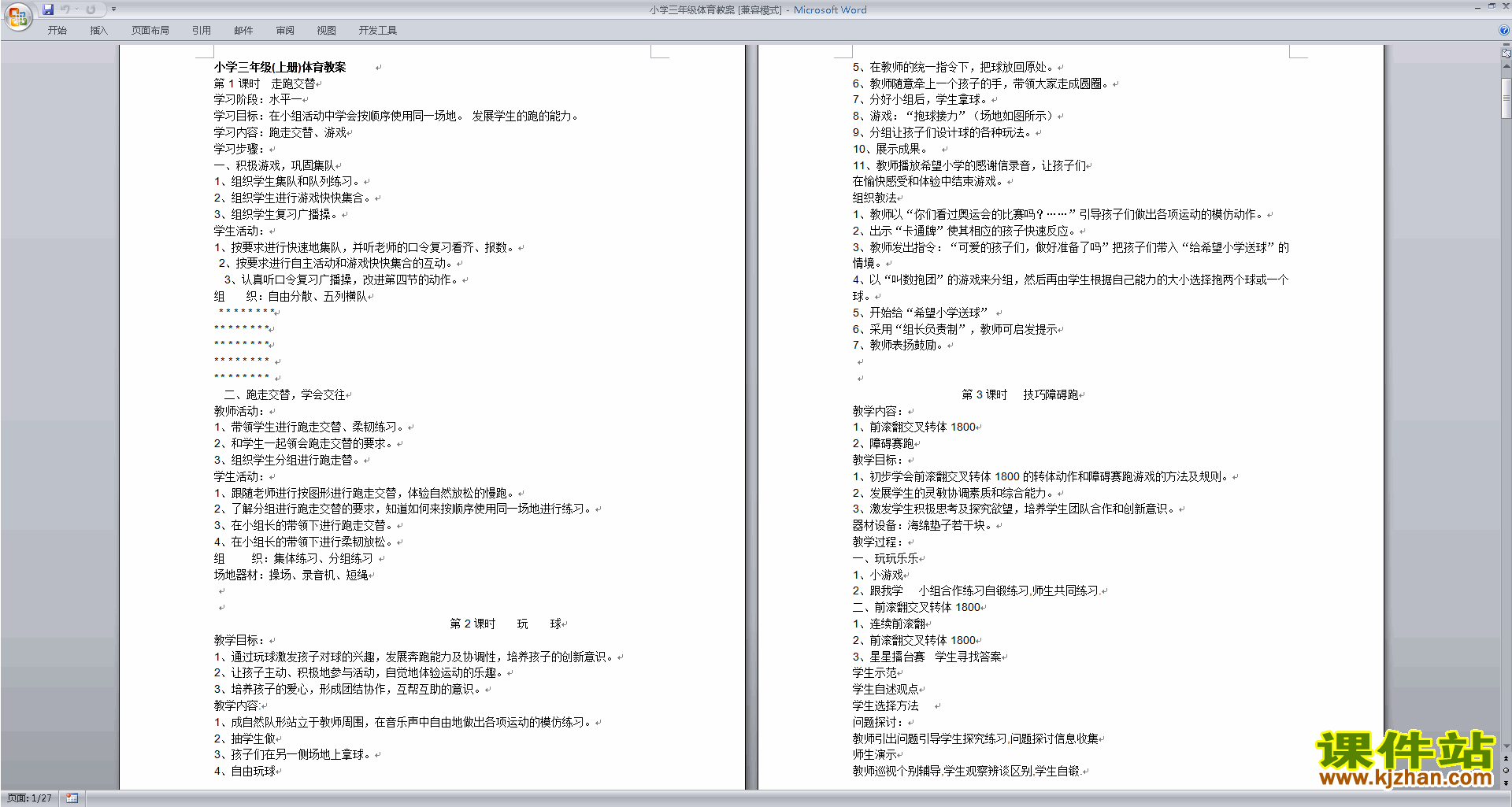
Task: Click the title text 小学三年级(上册)体育教案
Action: [x=280, y=67]
